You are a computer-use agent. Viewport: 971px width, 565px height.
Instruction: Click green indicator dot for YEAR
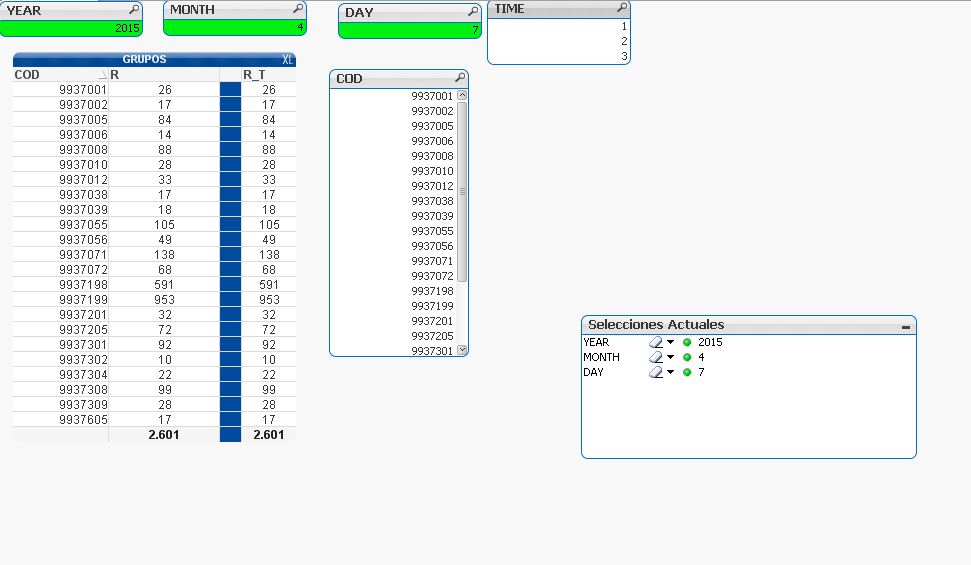point(687,342)
